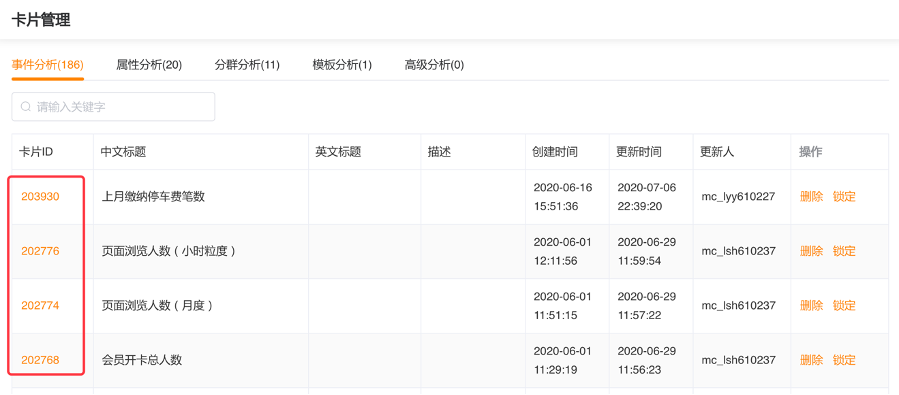899x395 pixels.
Task: Click creation time 2020-06-01 11:29:19
Action: click(563, 360)
